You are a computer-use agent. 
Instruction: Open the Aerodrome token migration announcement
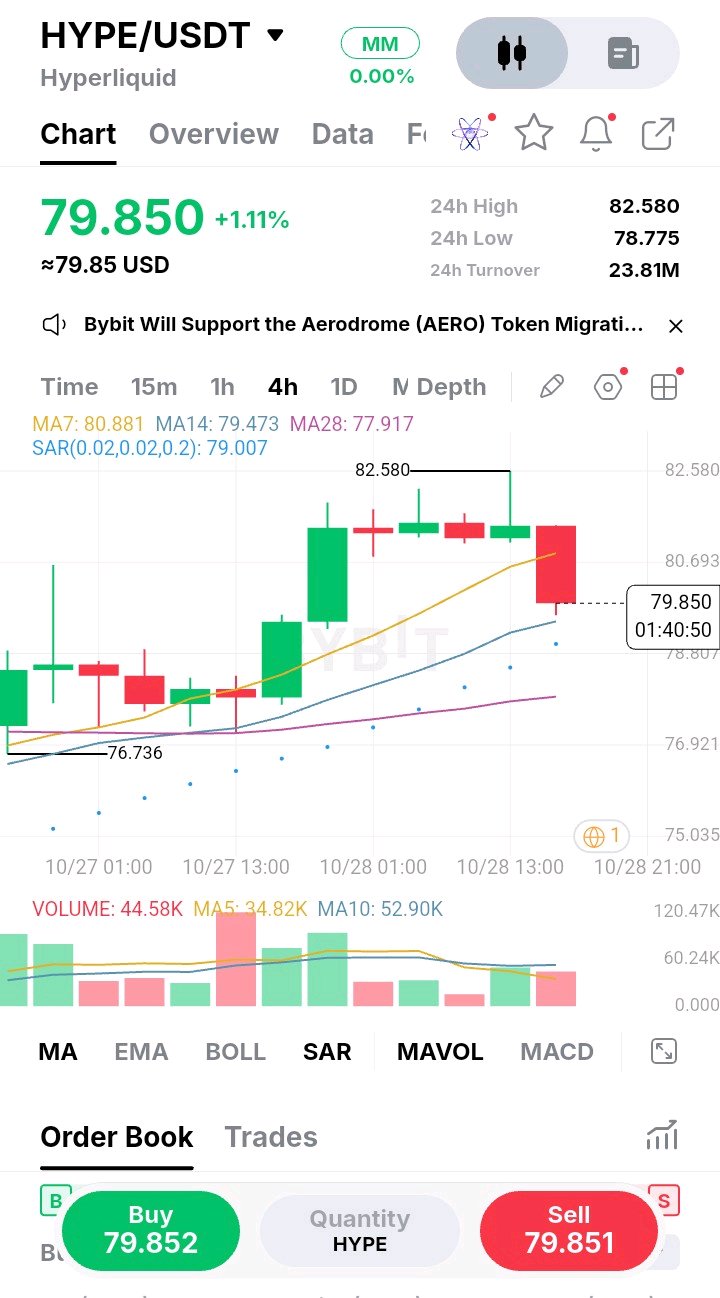(x=364, y=325)
